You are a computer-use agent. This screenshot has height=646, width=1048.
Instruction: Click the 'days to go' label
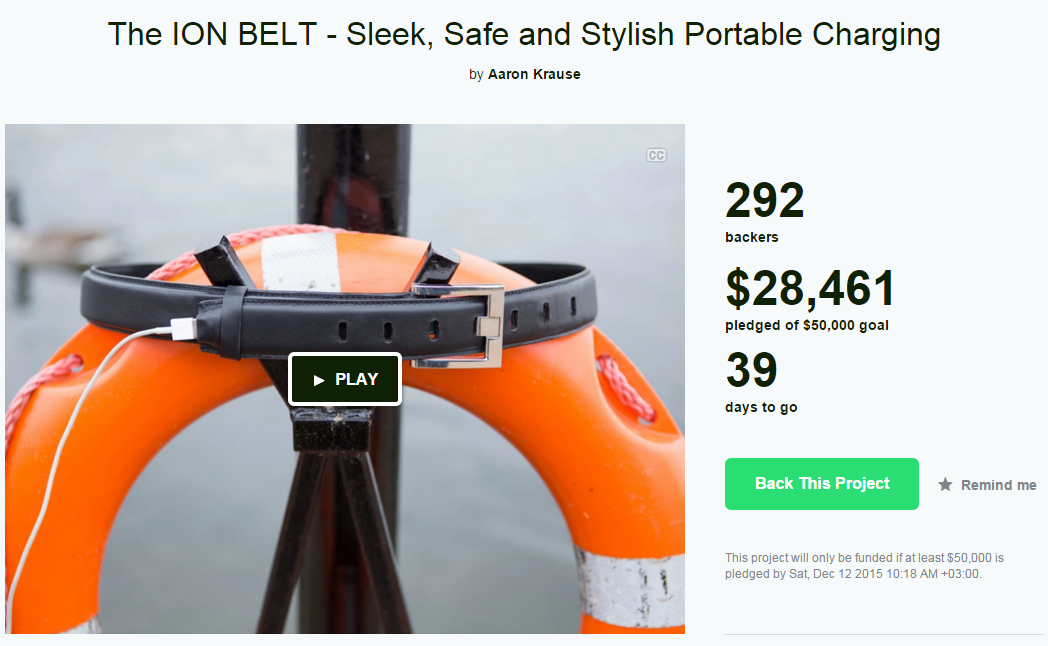pos(761,408)
